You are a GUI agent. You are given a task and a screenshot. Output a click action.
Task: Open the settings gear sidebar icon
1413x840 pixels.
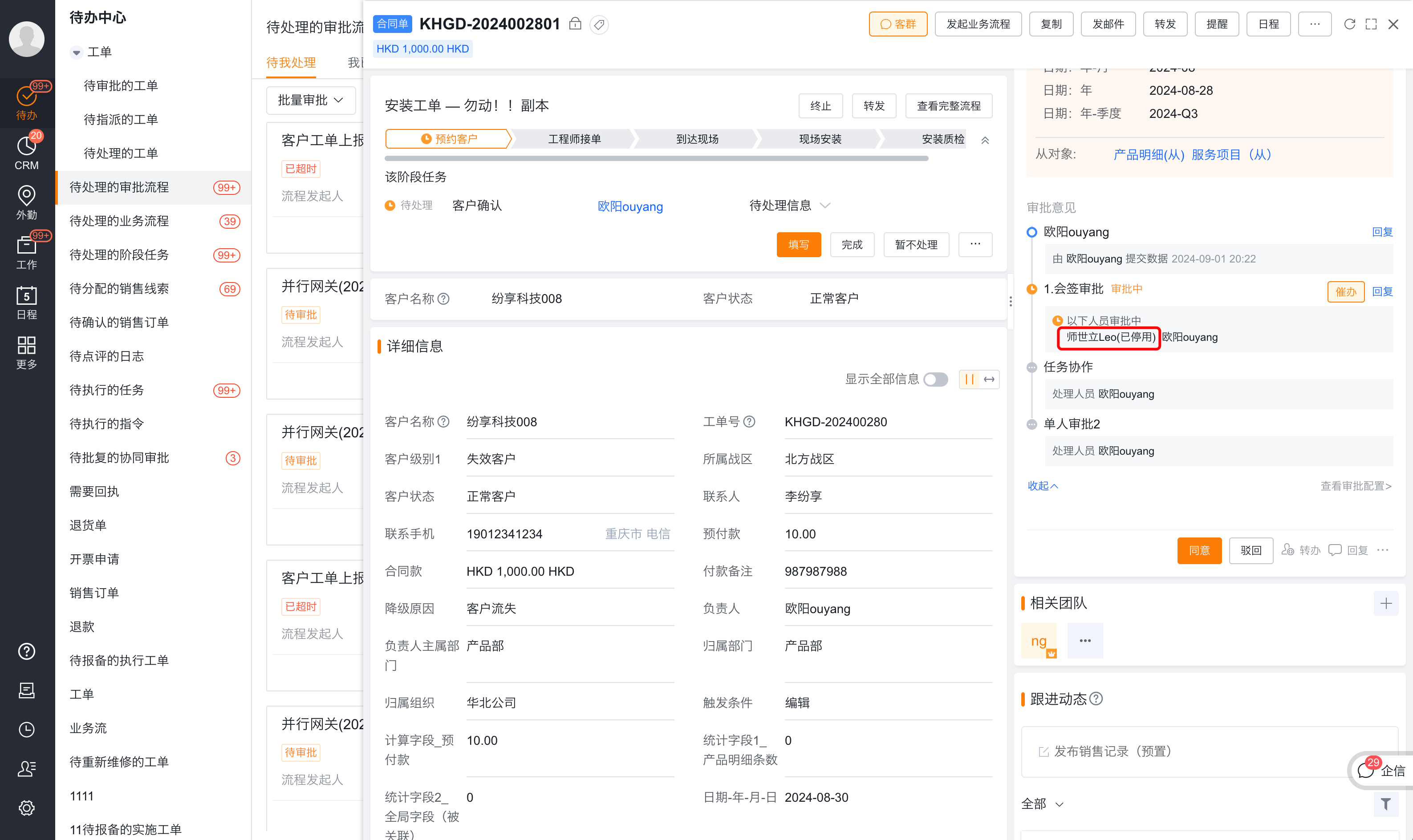(x=27, y=808)
